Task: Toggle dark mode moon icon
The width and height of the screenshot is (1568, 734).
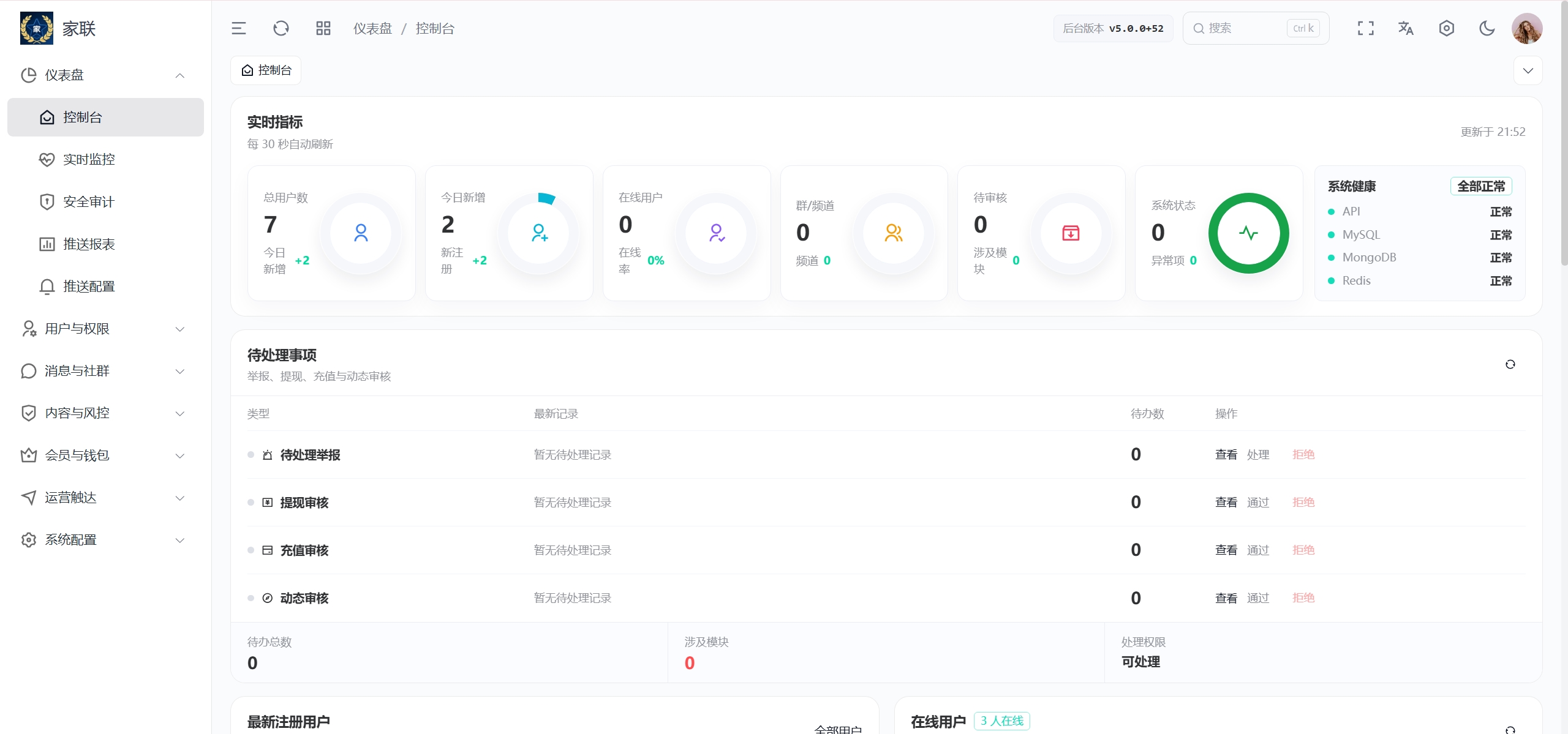Action: [x=1487, y=28]
